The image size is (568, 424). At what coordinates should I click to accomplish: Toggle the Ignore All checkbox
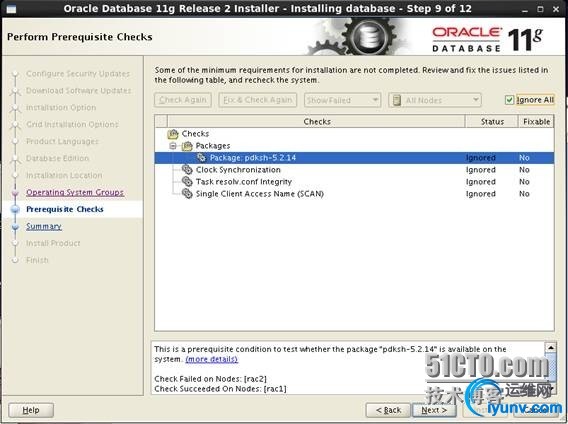click(x=509, y=100)
